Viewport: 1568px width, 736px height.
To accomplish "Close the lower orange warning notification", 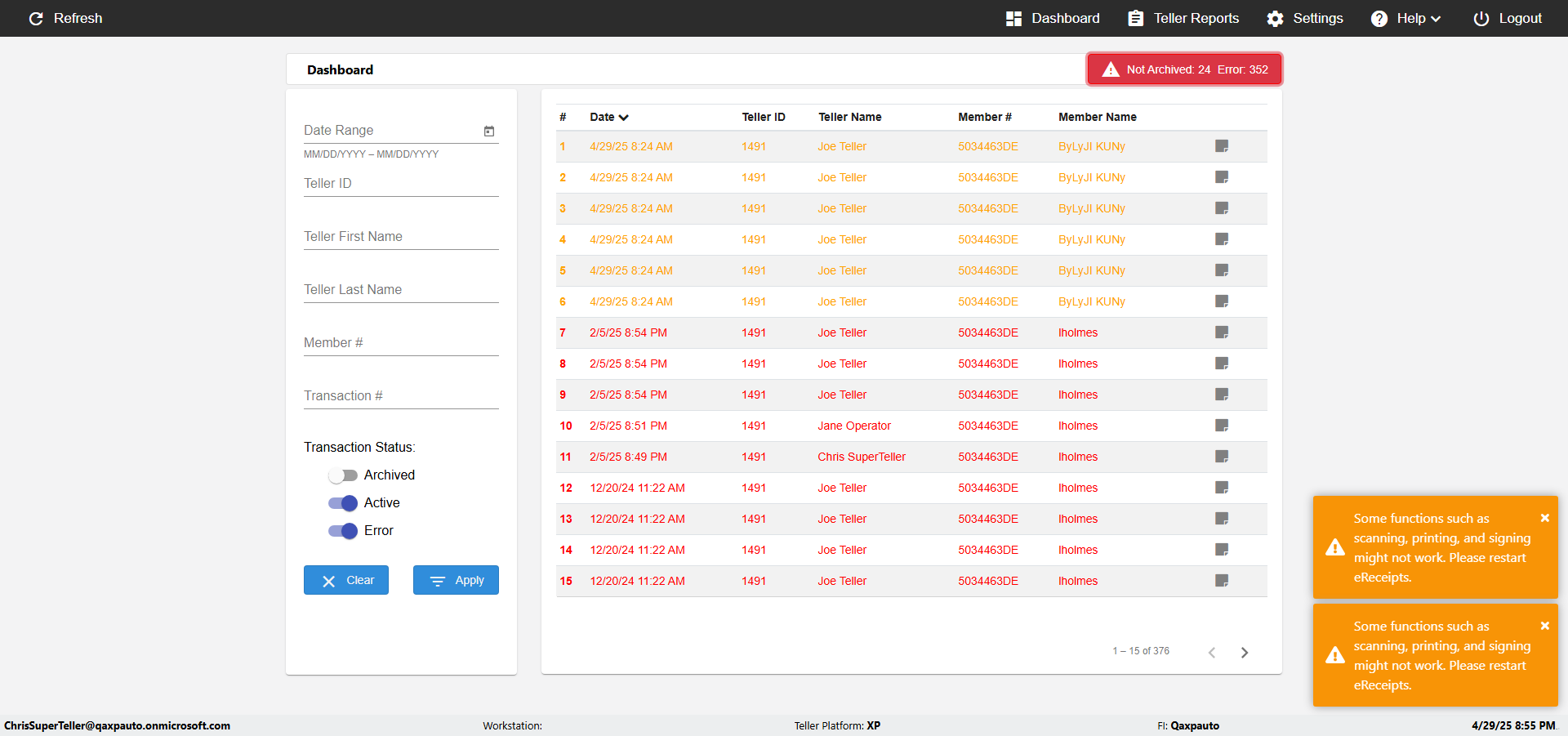I will (1545, 626).
